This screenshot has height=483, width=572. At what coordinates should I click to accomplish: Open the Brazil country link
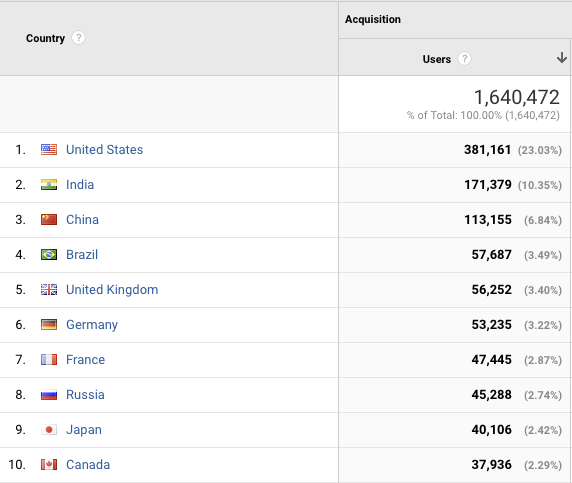[x=82, y=255]
